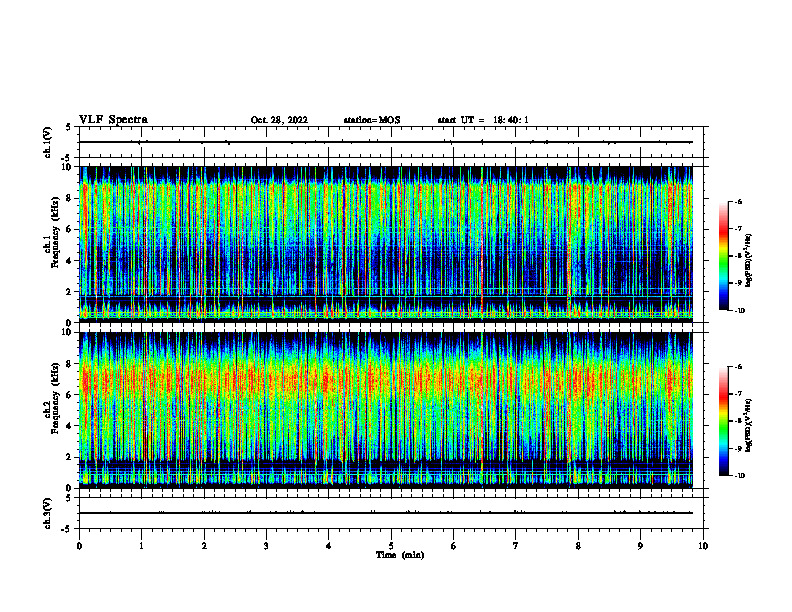Click the time axis tick label "2"

(204, 546)
